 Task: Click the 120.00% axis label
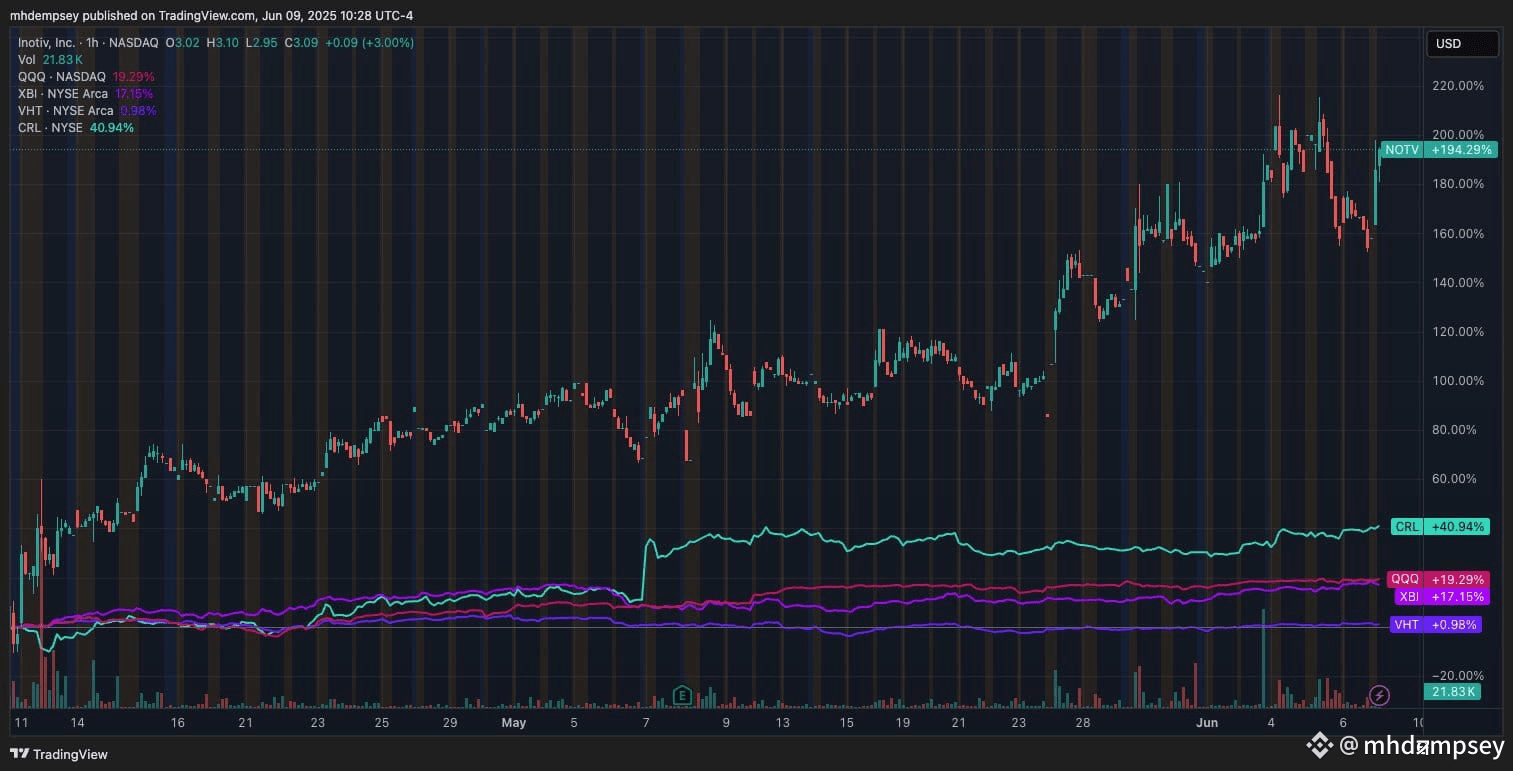[1459, 332]
